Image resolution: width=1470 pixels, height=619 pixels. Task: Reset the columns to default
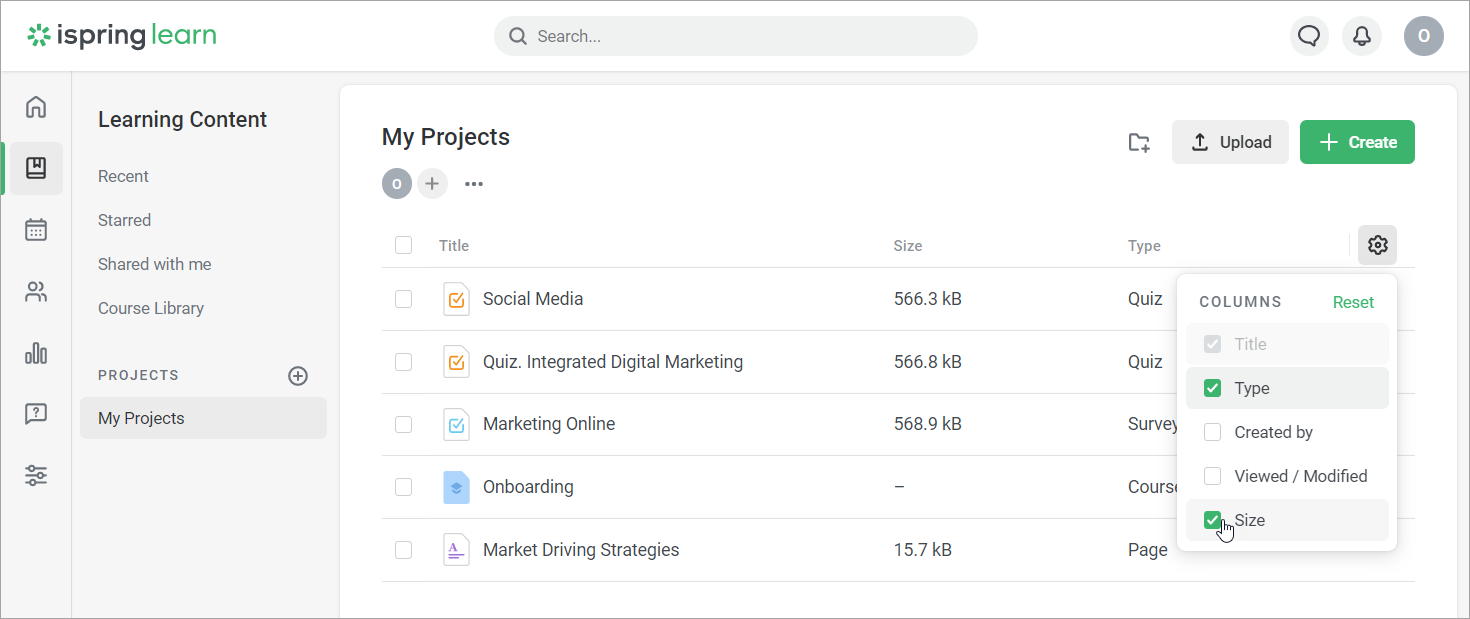[1353, 302]
